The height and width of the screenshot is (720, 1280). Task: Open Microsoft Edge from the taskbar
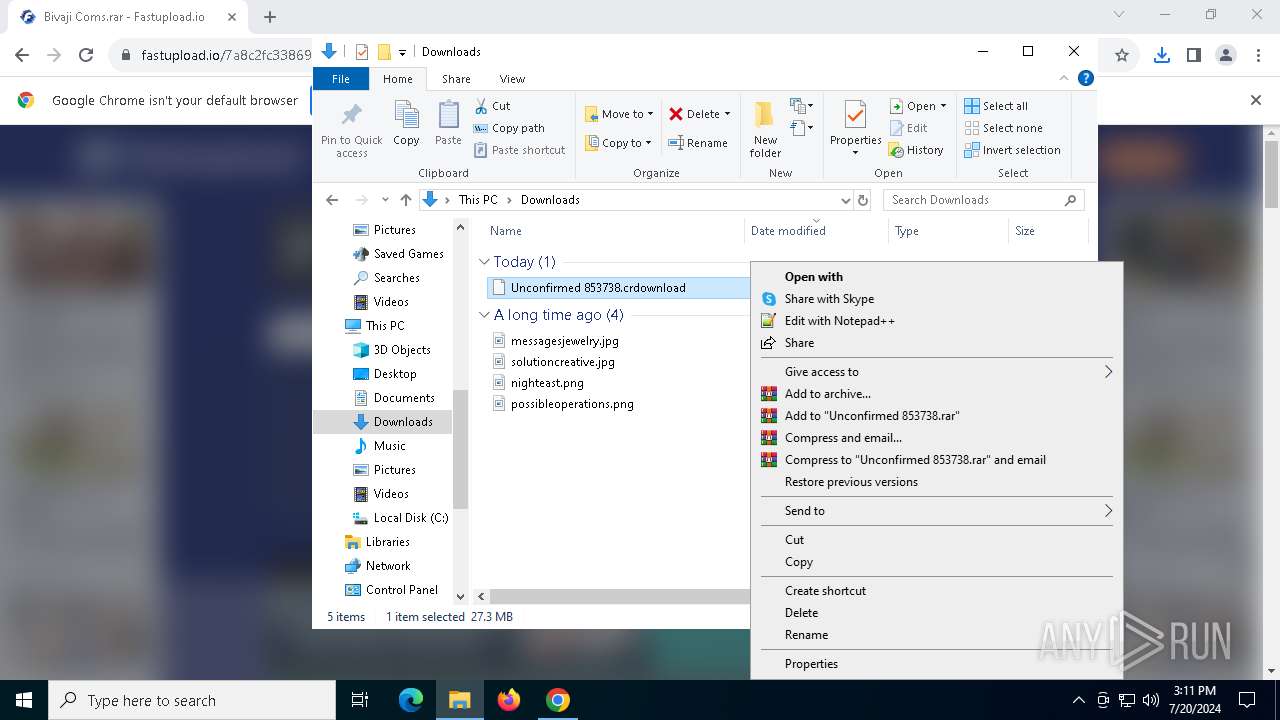coord(411,700)
